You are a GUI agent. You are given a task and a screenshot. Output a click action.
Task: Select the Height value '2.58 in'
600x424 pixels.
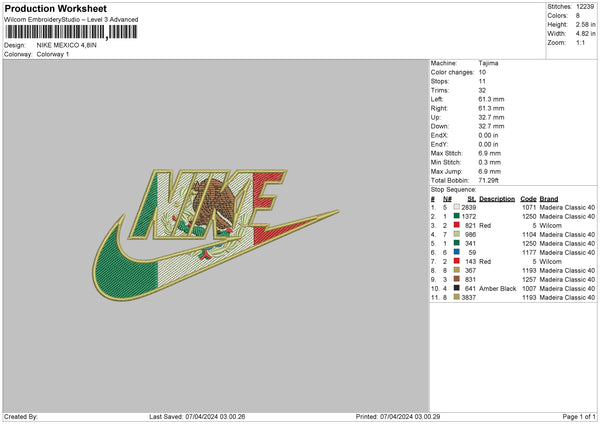(x=585, y=24)
